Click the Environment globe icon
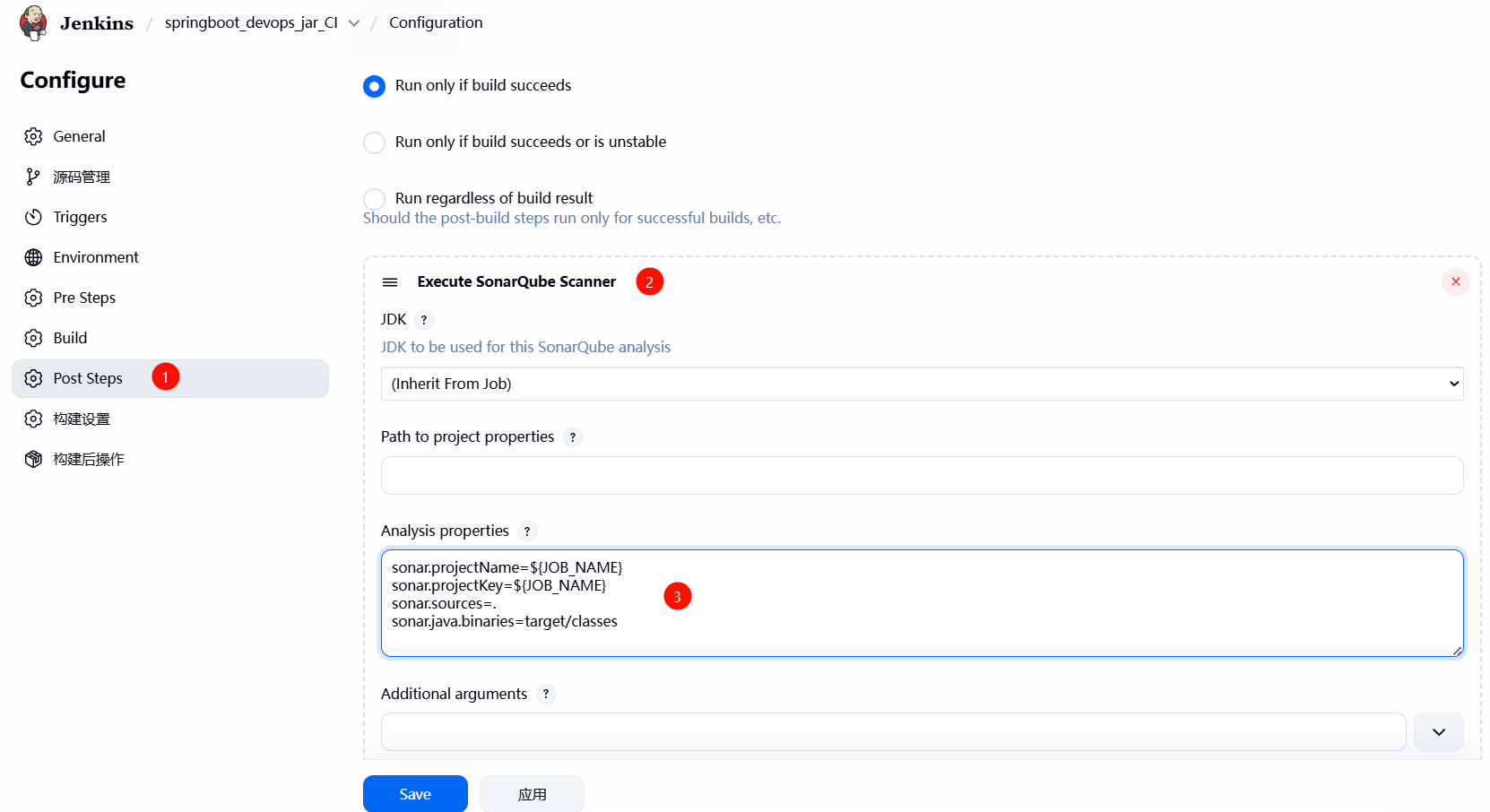This screenshot has height=812, width=1490. 33,257
